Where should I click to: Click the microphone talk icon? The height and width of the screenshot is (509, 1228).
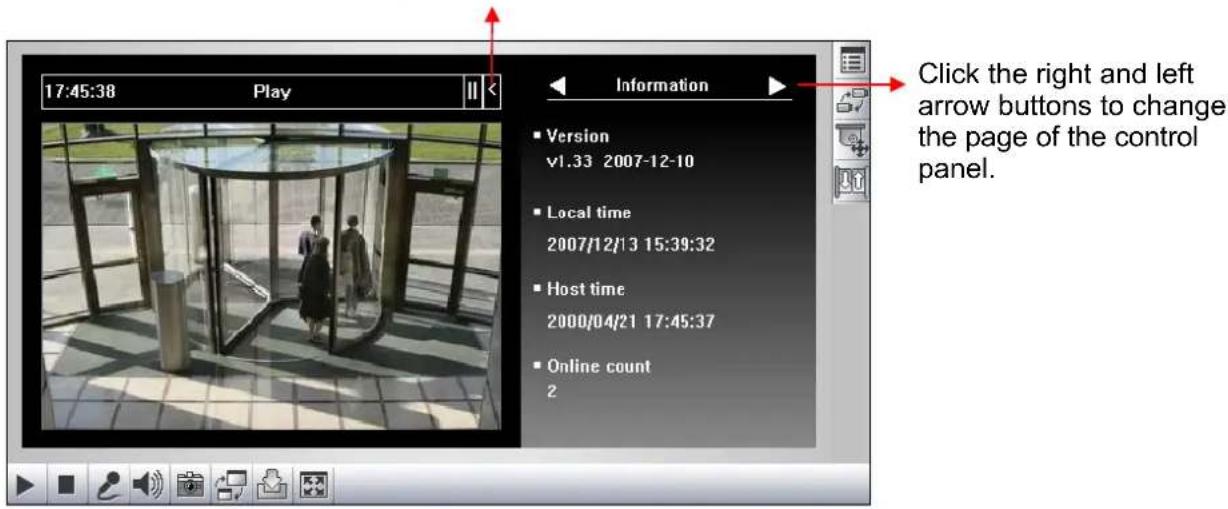(106, 485)
